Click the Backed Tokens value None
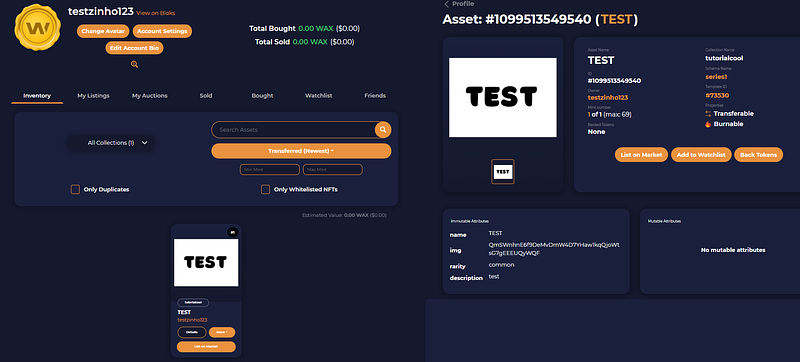Viewport: 800px width, 362px height. tap(596, 132)
